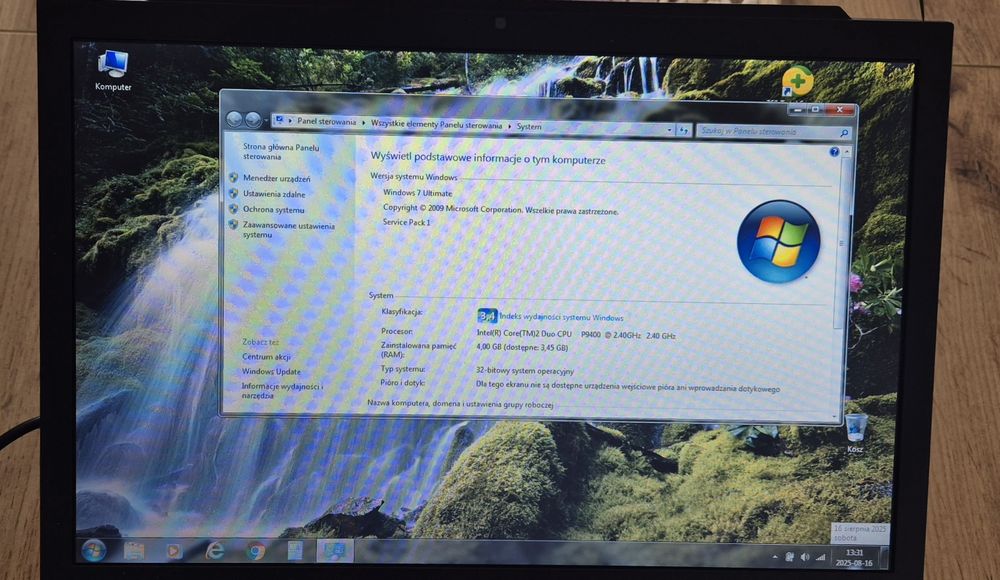1000x580 pixels.
Task: Open Action Center flag tray icon
Action: [790, 558]
